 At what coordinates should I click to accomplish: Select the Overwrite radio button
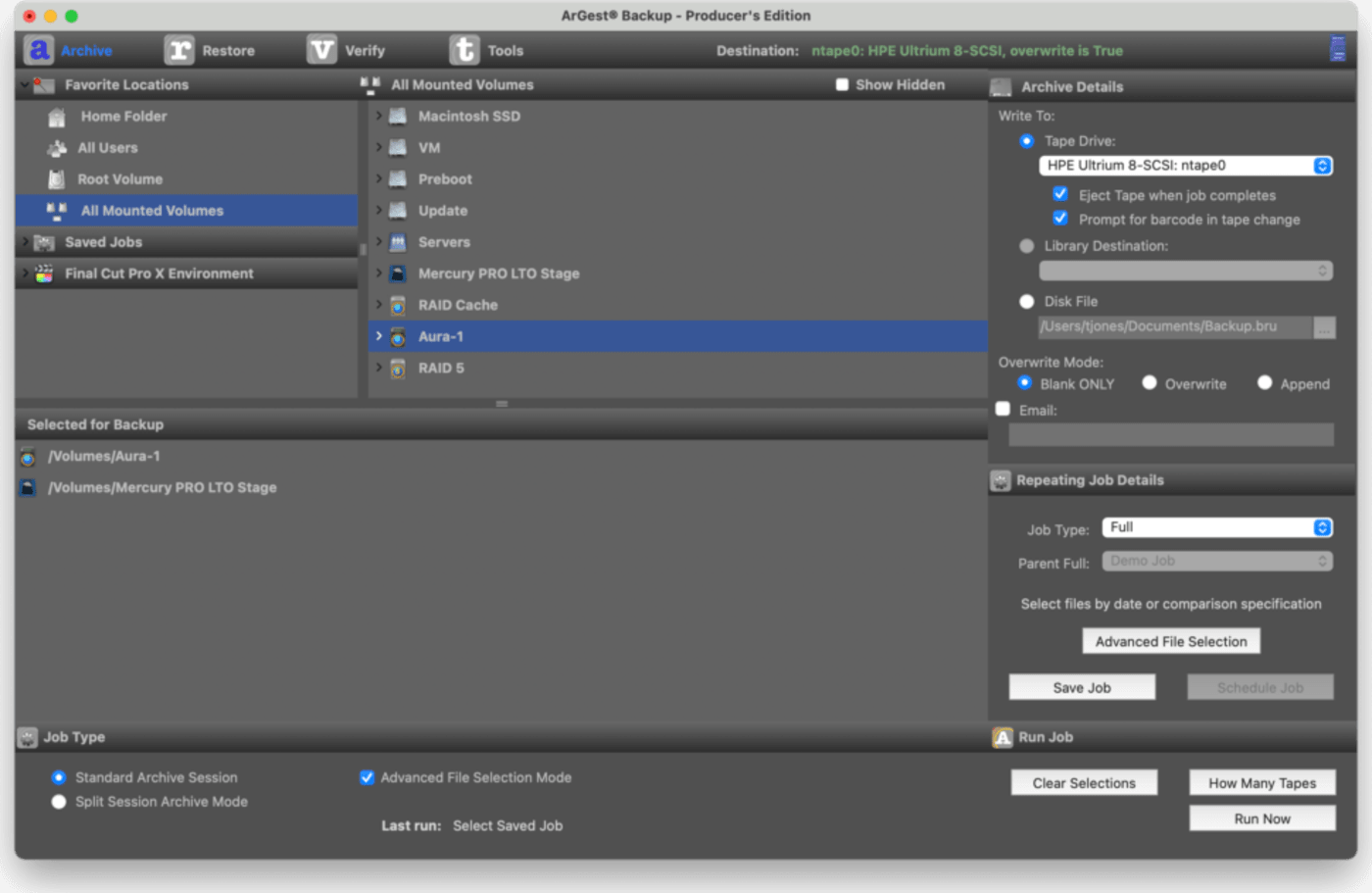[1150, 383]
